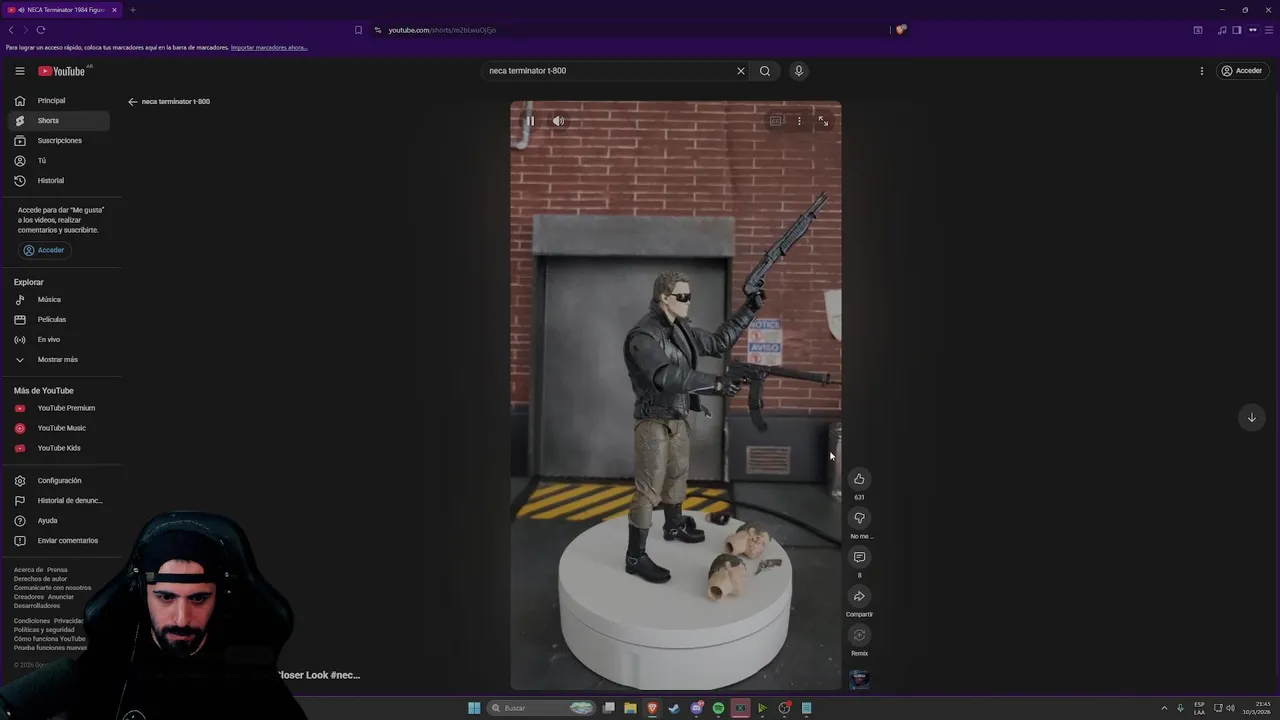Click Enviar comentarios in the sidebar

point(59,541)
